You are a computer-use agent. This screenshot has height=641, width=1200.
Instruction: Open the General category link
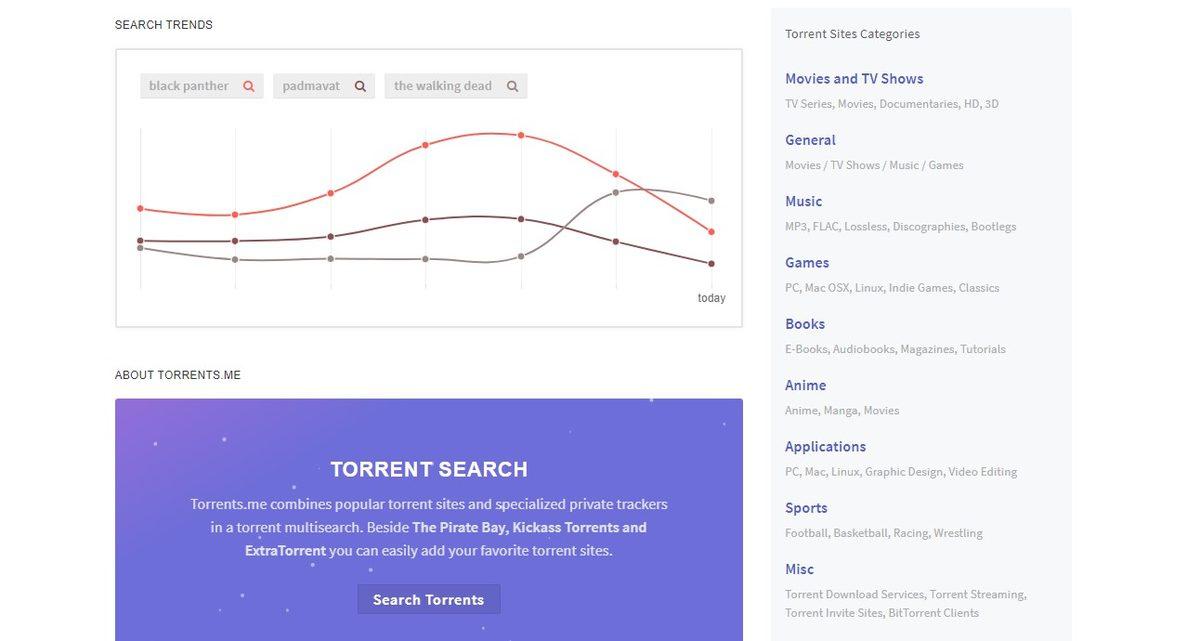(810, 140)
